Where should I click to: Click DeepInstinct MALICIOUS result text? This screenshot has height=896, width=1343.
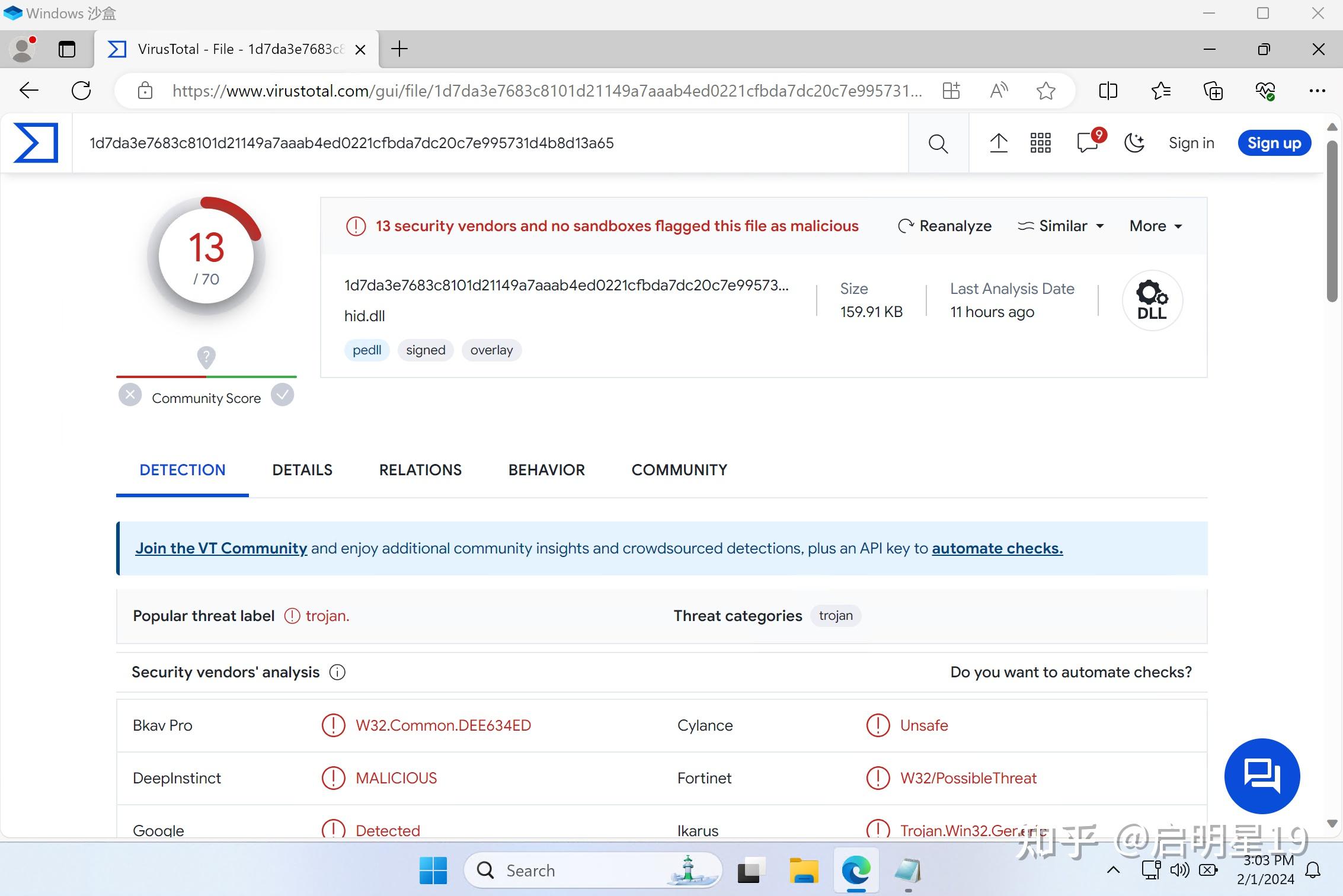[x=396, y=778]
